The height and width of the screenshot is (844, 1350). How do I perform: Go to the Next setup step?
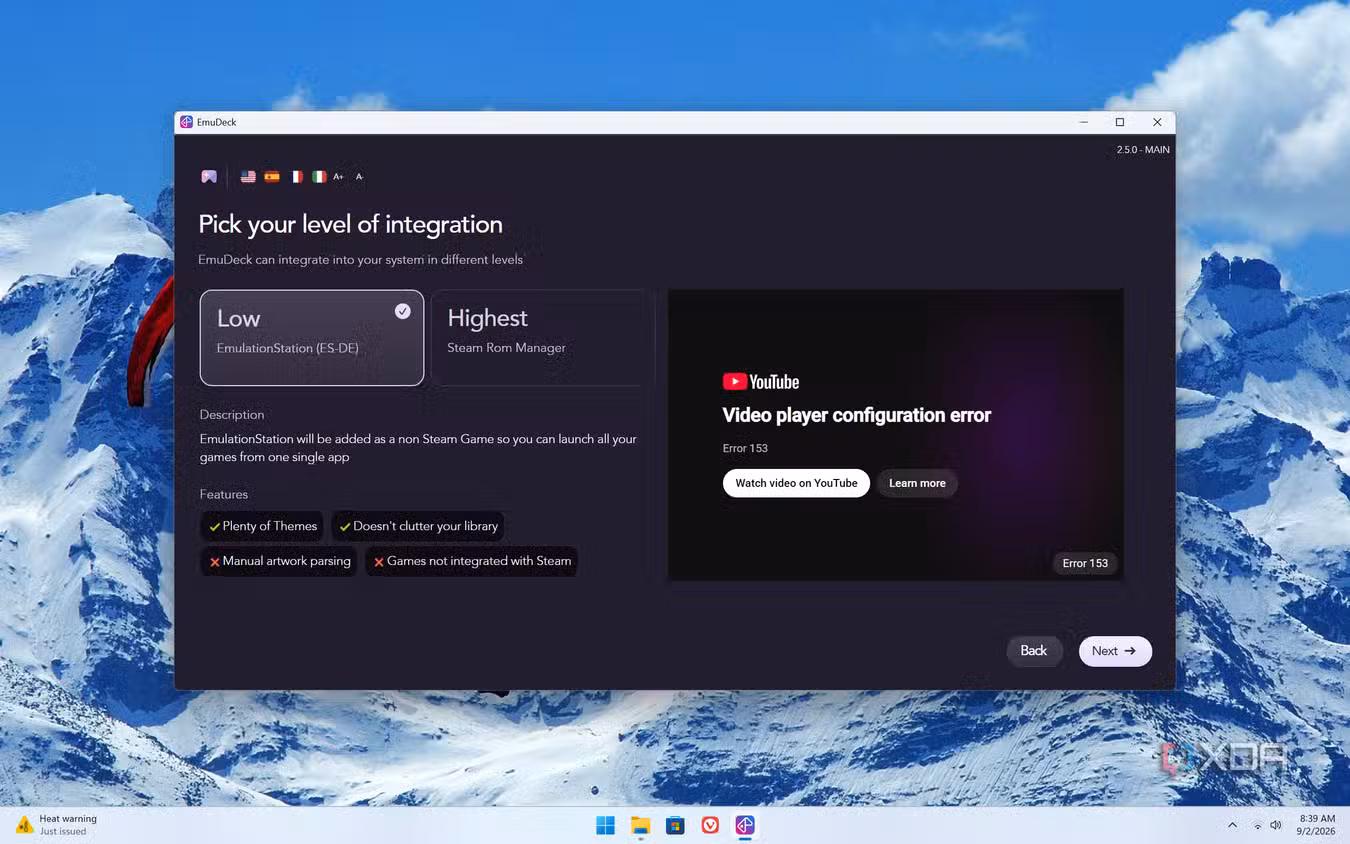click(x=1115, y=651)
